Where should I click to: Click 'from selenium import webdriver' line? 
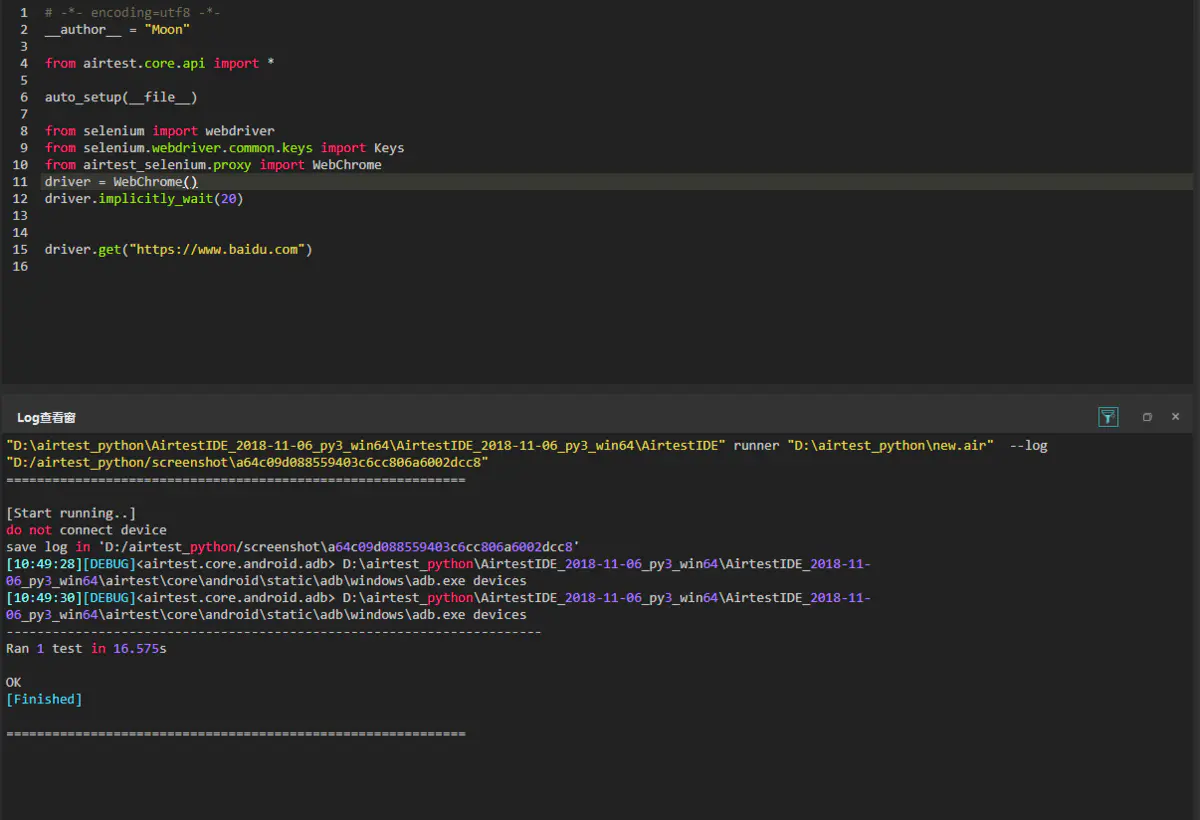[160, 131]
